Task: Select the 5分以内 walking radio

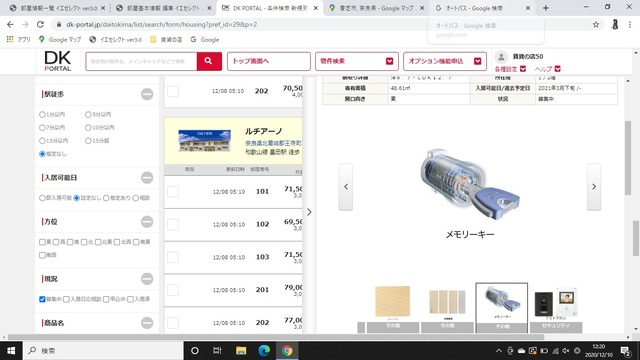Action: (88, 115)
